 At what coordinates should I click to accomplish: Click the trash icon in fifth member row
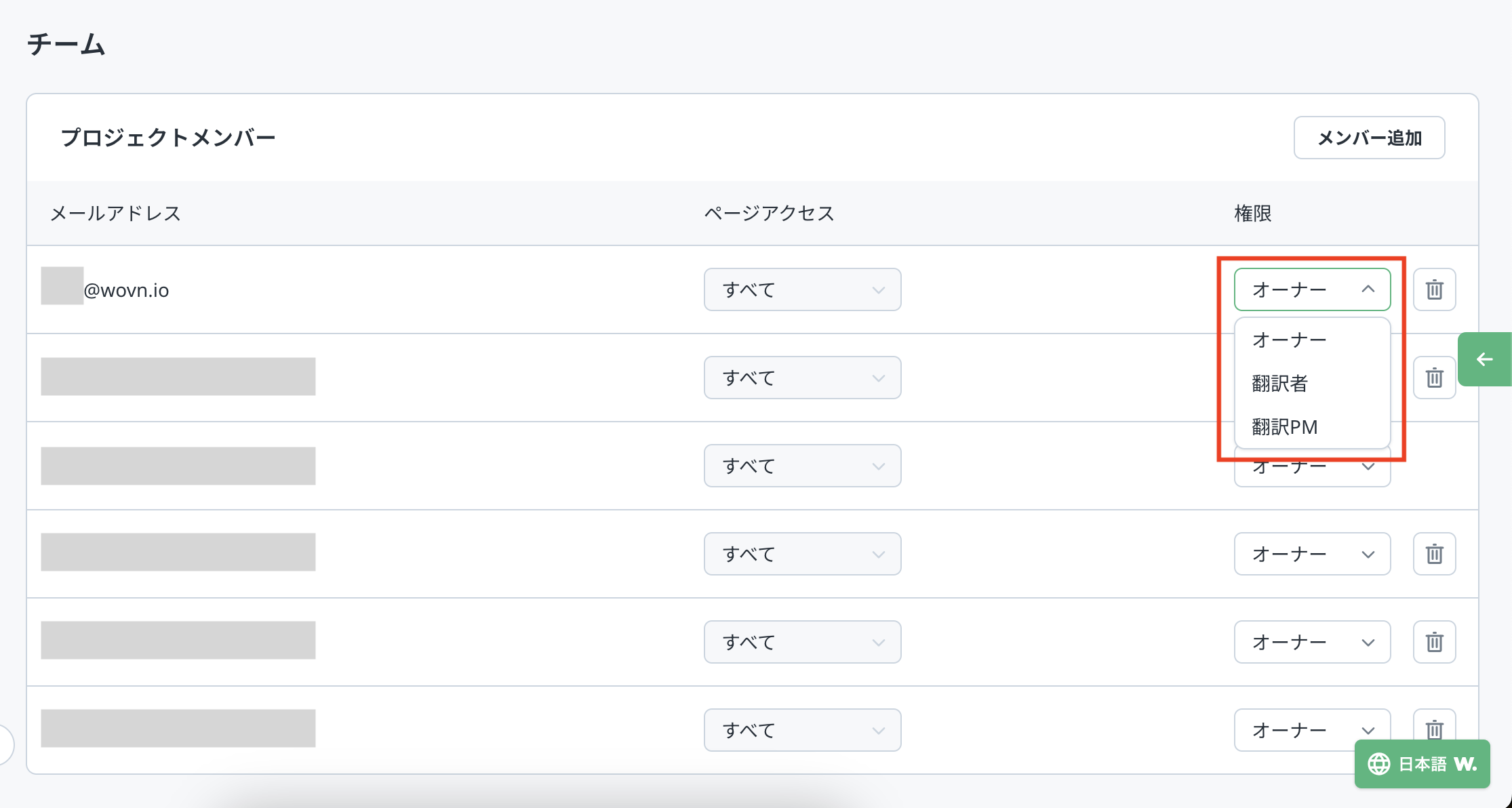click(x=1434, y=642)
